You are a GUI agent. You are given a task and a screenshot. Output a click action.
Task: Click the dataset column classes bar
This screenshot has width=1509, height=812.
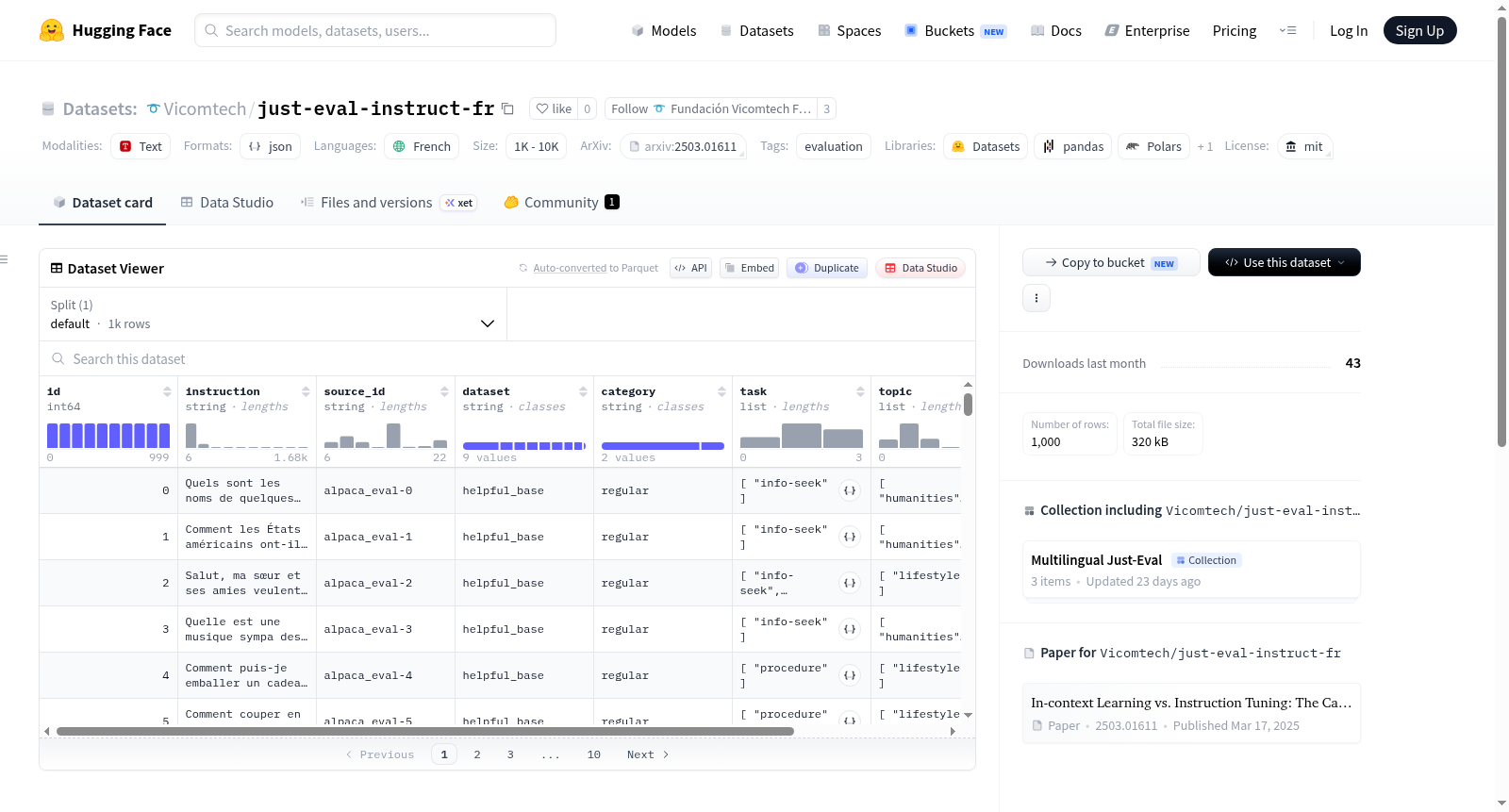click(524, 446)
